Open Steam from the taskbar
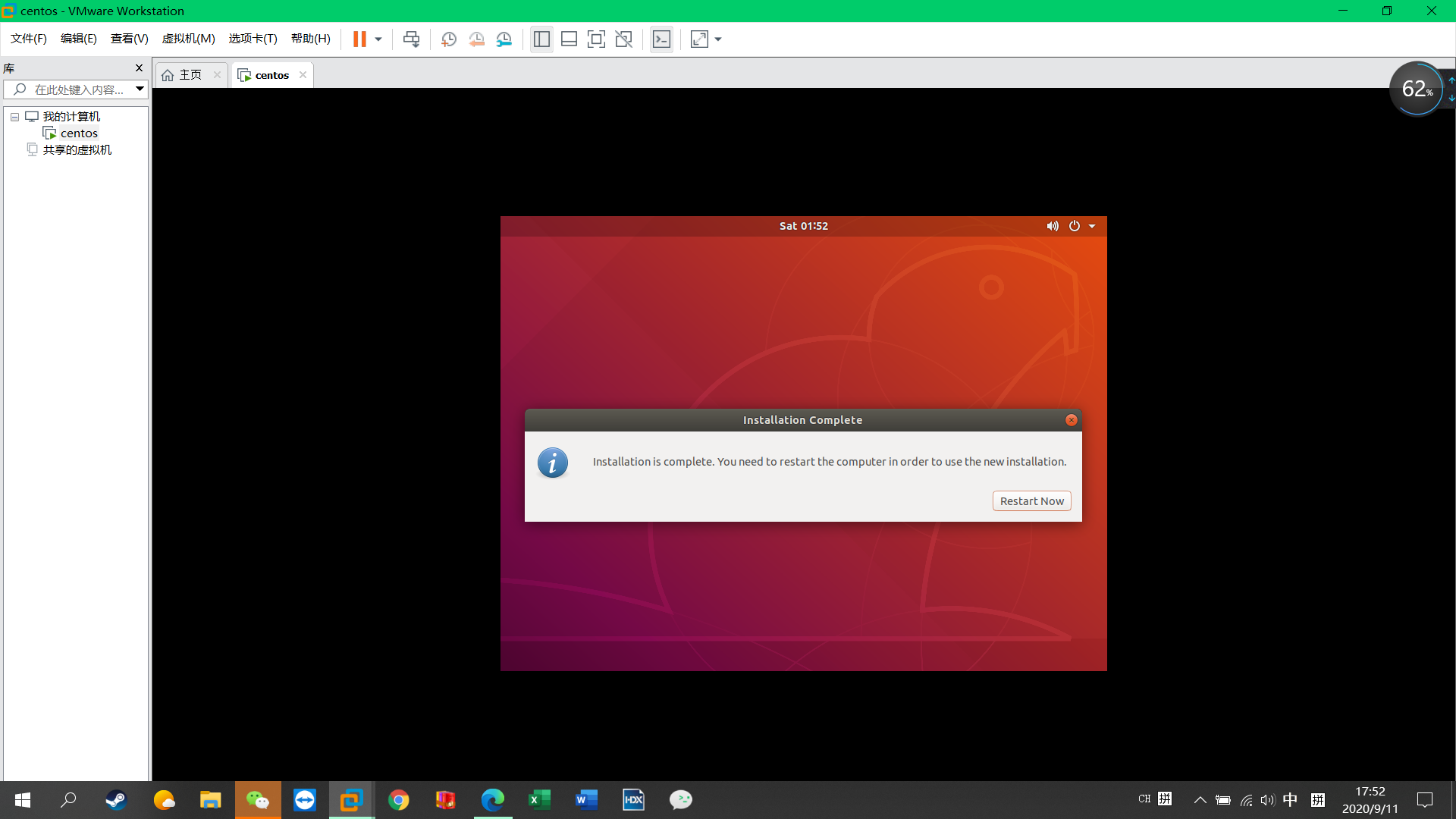1456x819 pixels. [116, 800]
